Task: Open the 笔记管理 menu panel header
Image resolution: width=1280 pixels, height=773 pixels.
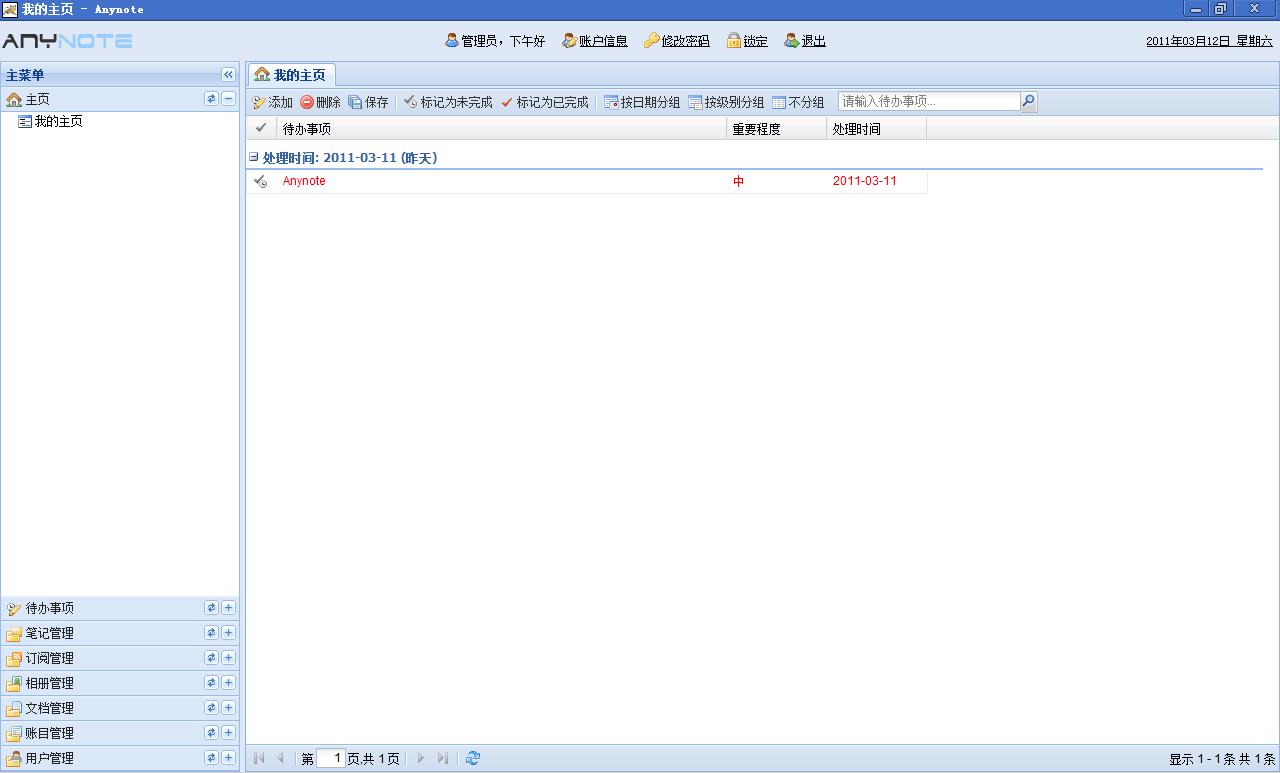Action: [120, 633]
